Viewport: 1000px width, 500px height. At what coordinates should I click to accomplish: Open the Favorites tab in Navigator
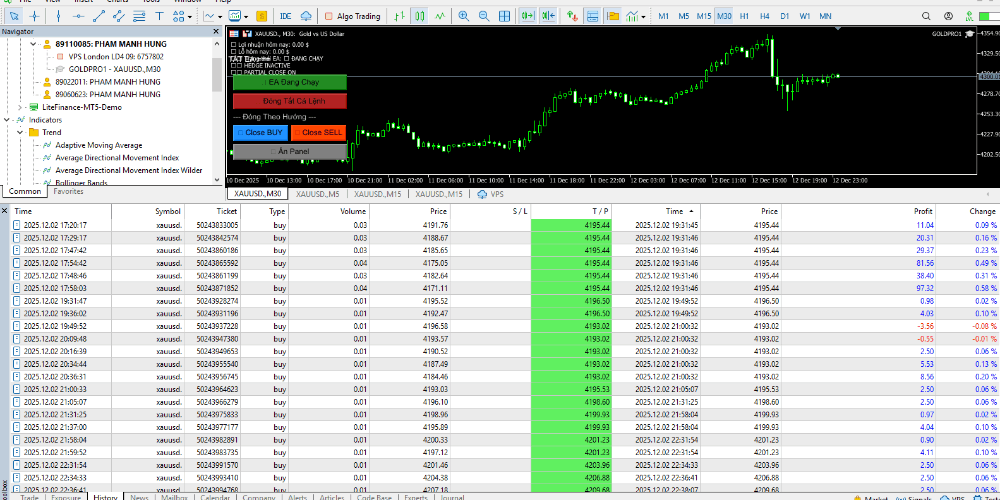click(x=69, y=191)
